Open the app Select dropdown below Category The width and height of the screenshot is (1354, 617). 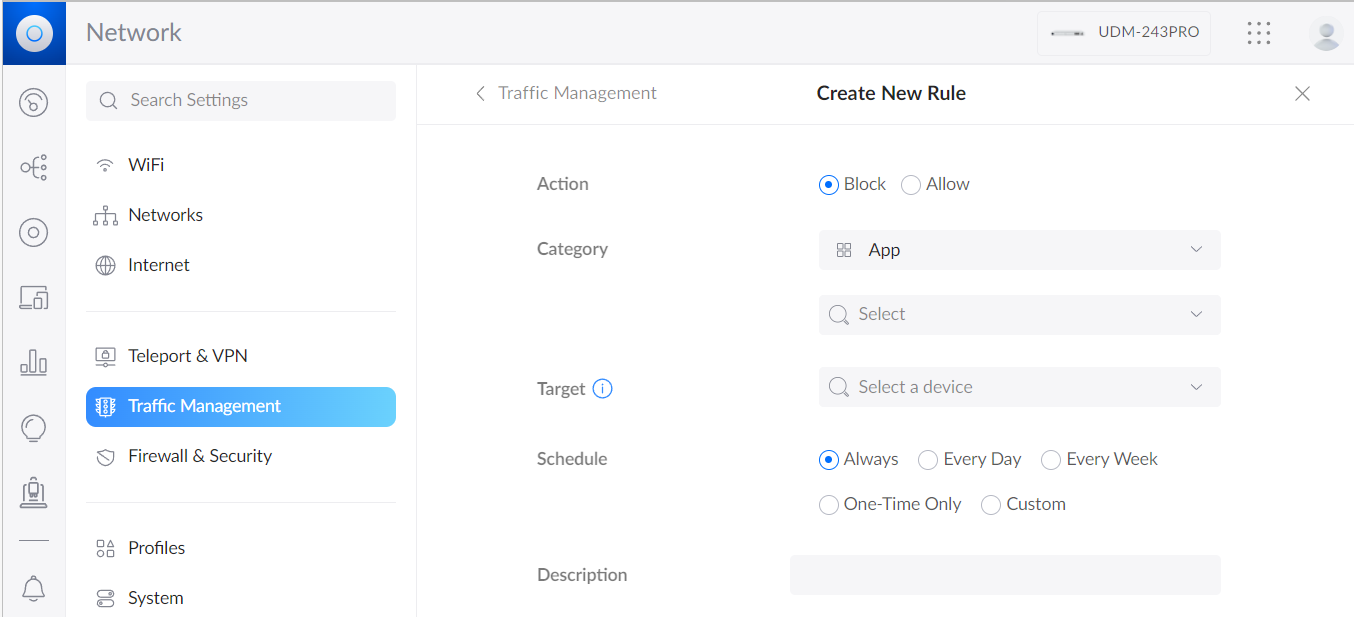point(1019,314)
